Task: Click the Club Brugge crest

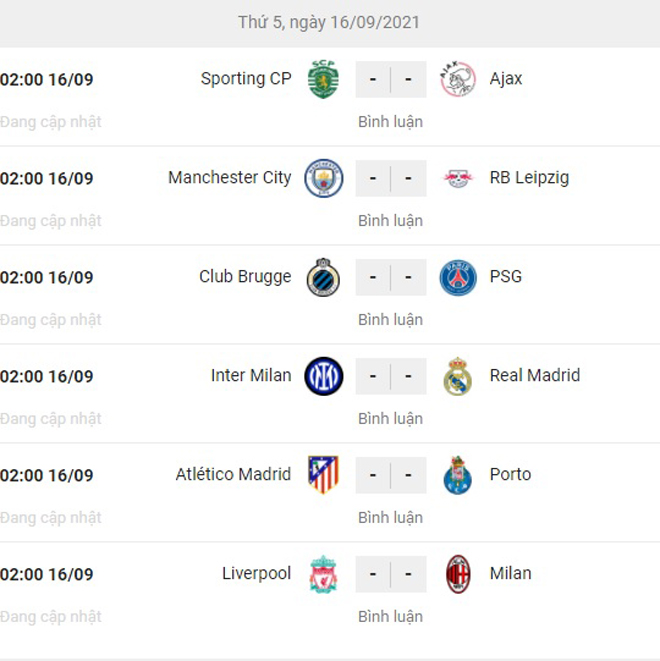Action: tap(323, 277)
